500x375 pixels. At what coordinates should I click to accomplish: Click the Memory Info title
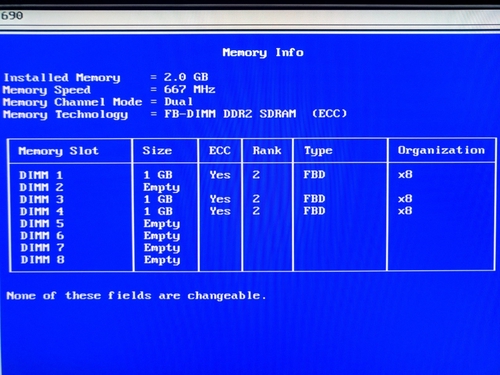point(263,52)
